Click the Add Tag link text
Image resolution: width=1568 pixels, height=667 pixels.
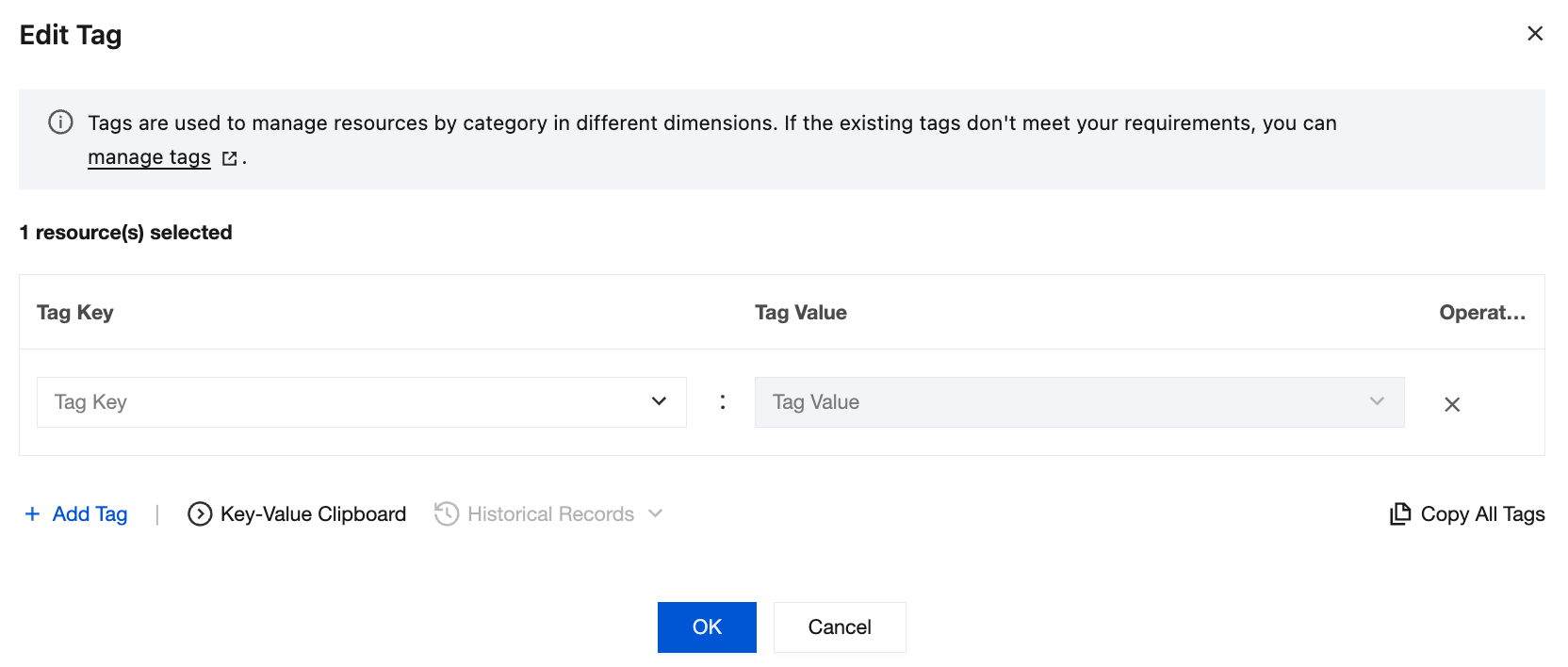90,514
